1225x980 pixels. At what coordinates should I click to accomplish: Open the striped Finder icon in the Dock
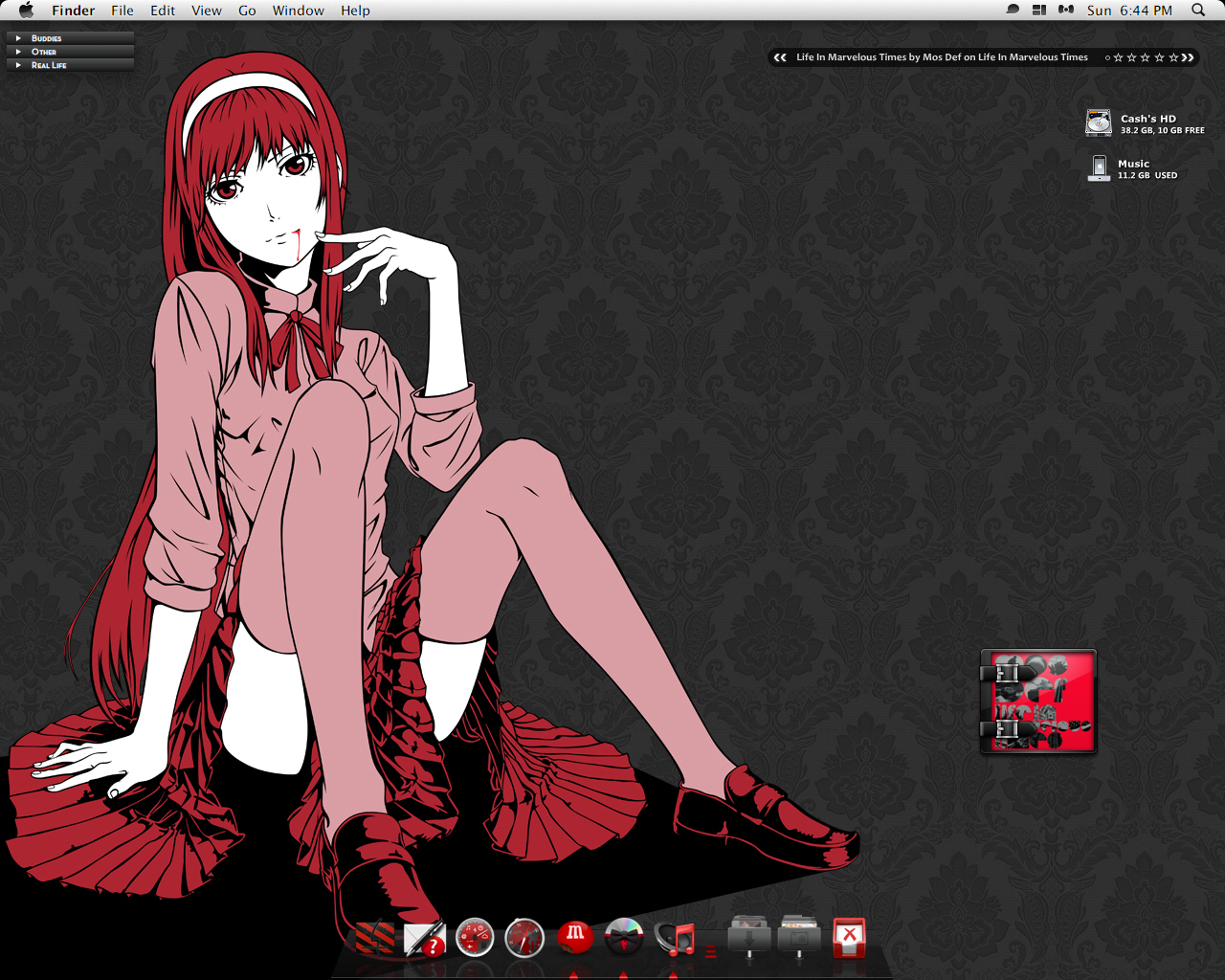coord(374,938)
